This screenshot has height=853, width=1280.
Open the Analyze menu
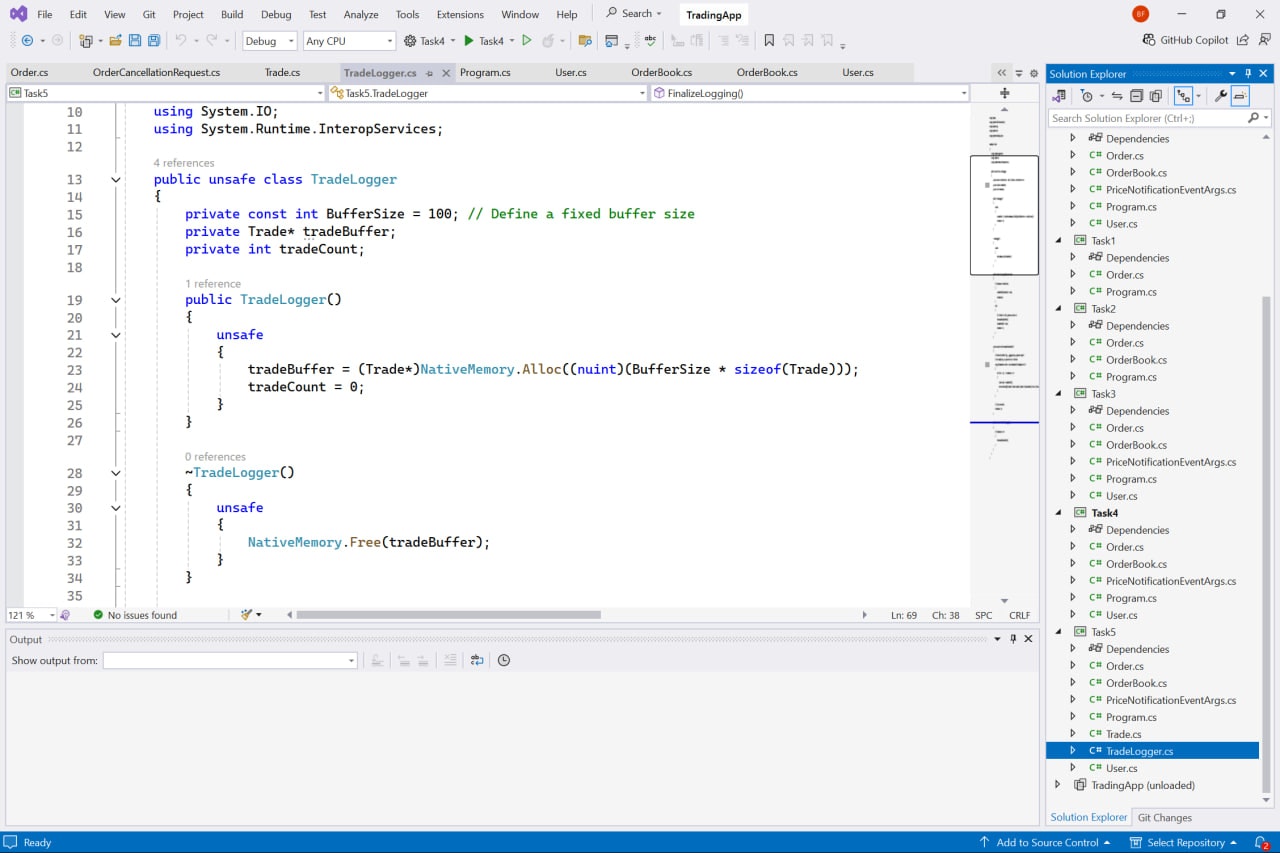(361, 15)
